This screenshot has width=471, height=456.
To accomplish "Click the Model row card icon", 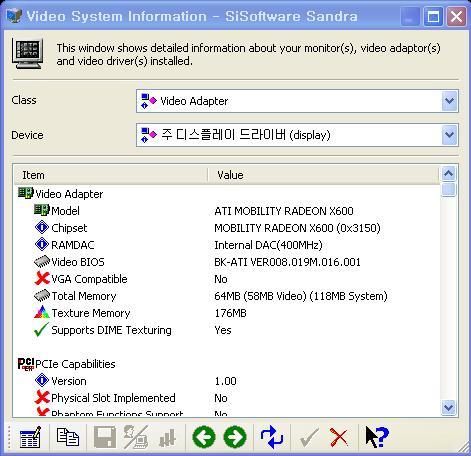I will click(42, 210).
